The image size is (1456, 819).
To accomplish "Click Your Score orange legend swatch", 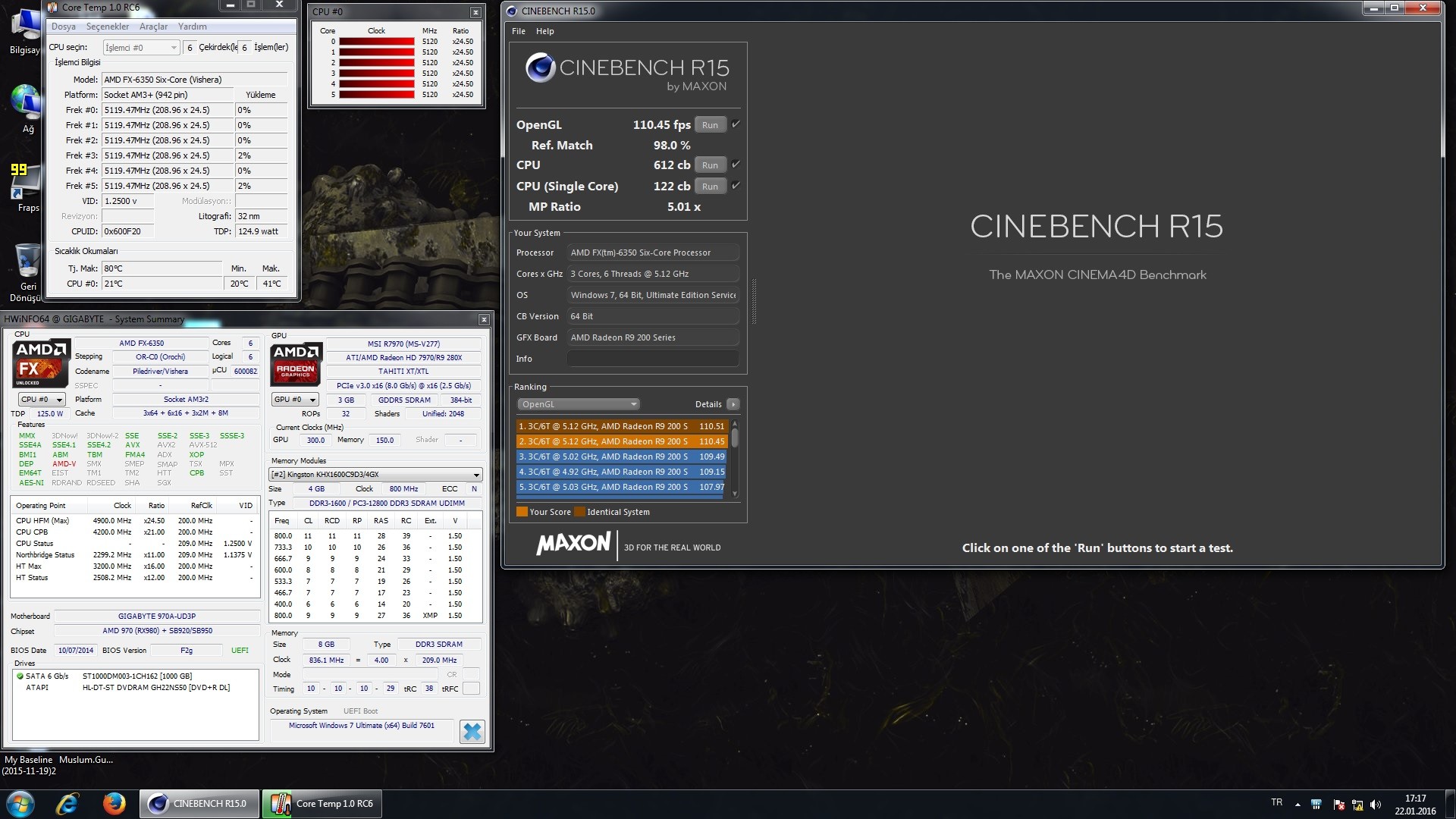I will pyautogui.click(x=522, y=512).
